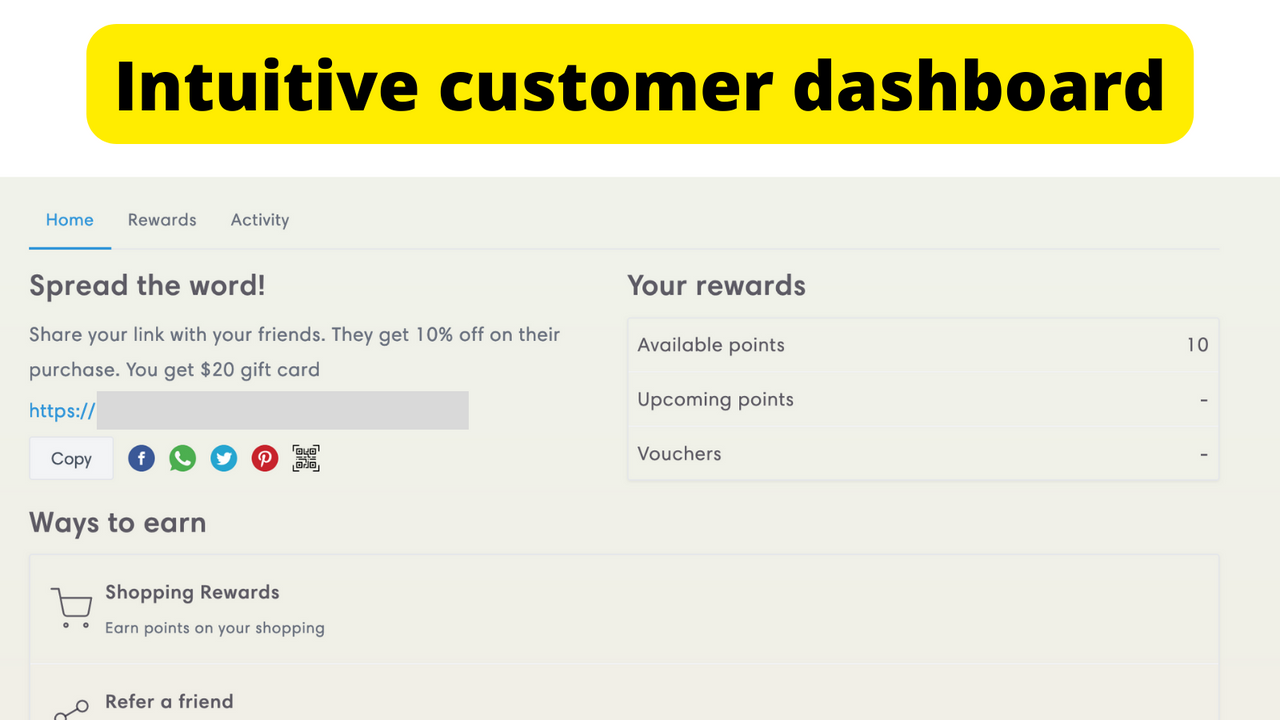Click the available points value of 10
The image size is (1280, 720).
click(x=1196, y=345)
